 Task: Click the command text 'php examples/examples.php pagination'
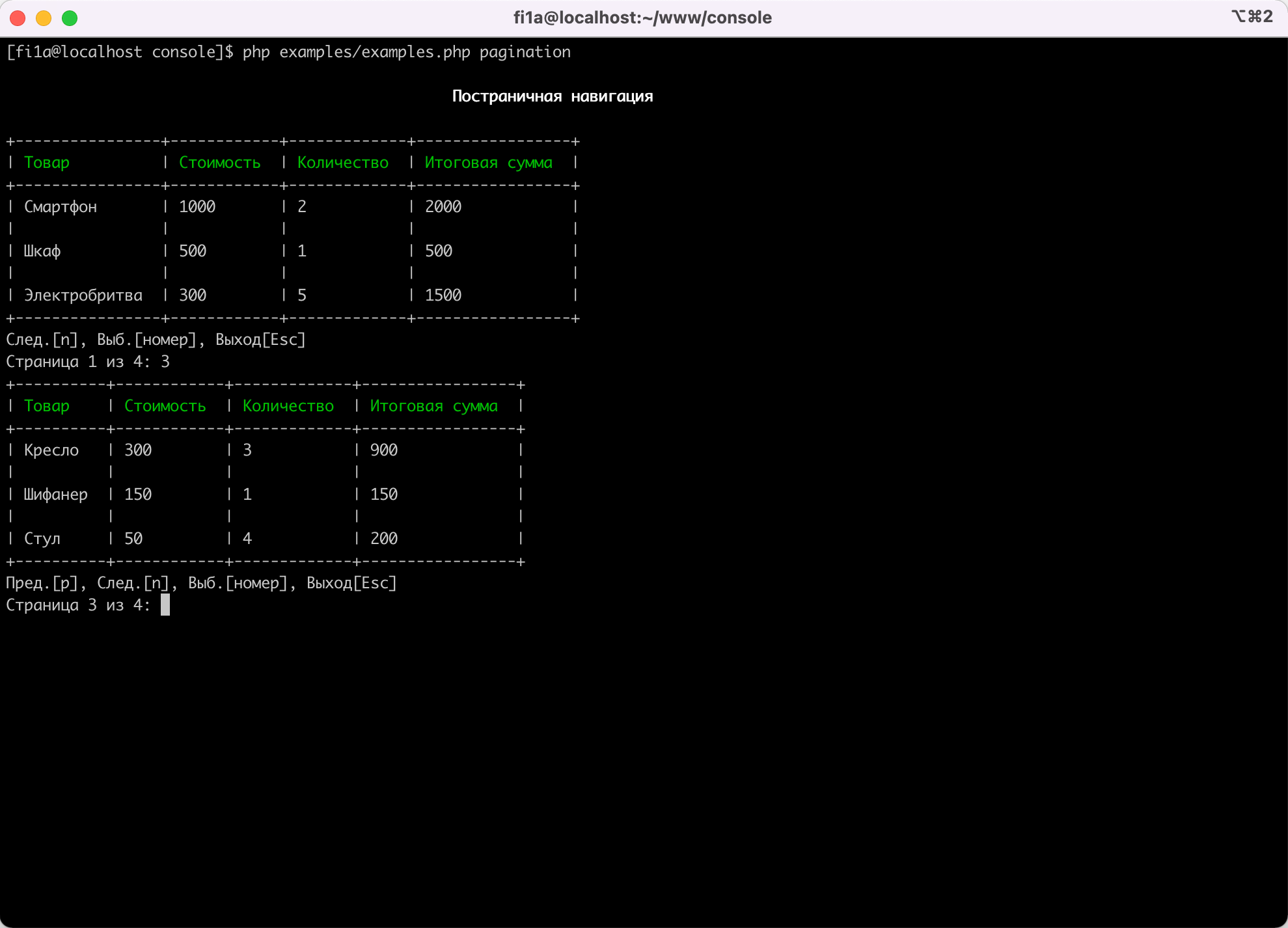[x=407, y=52]
